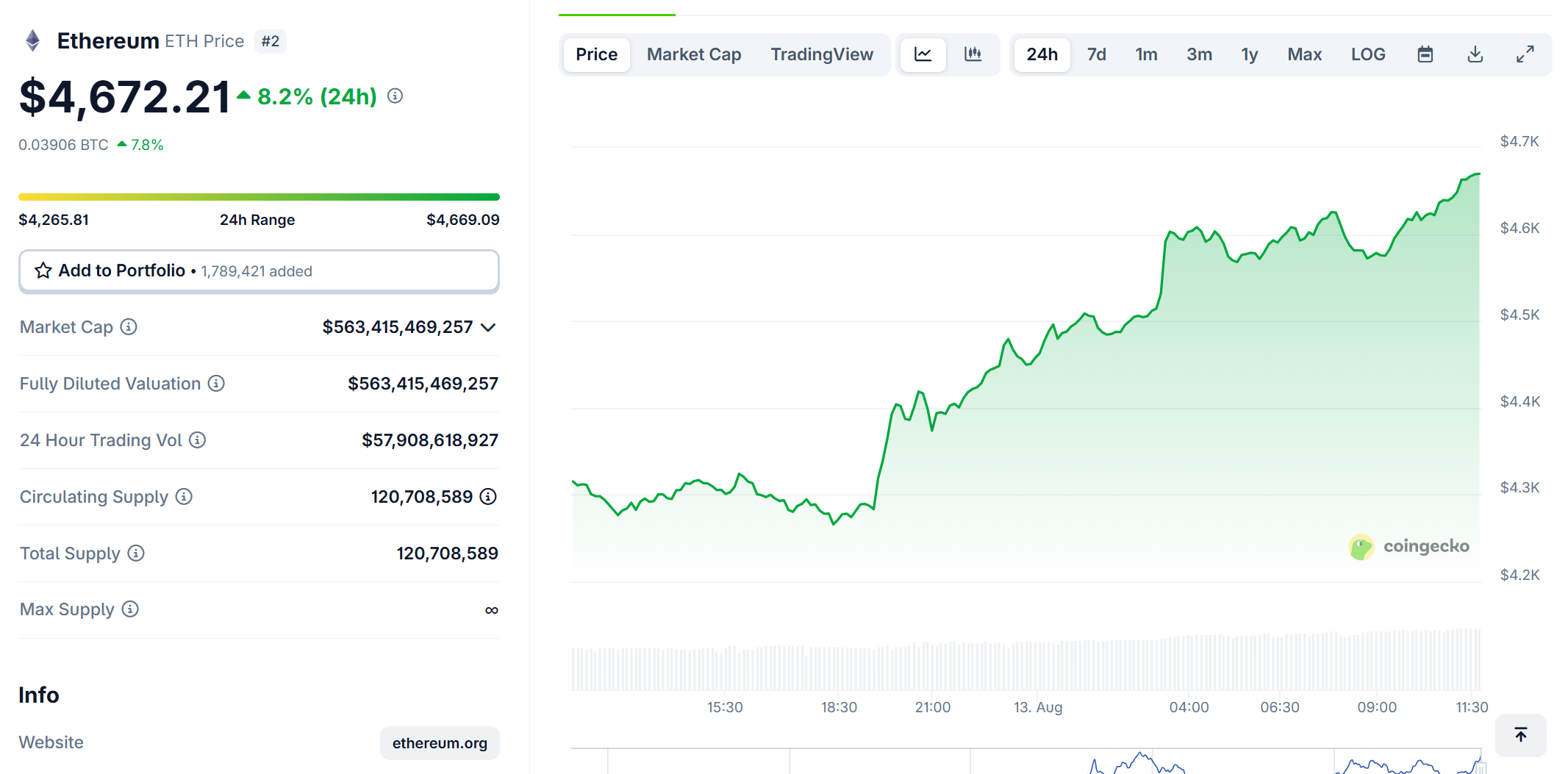Switch to line chart view icon

[x=923, y=54]
